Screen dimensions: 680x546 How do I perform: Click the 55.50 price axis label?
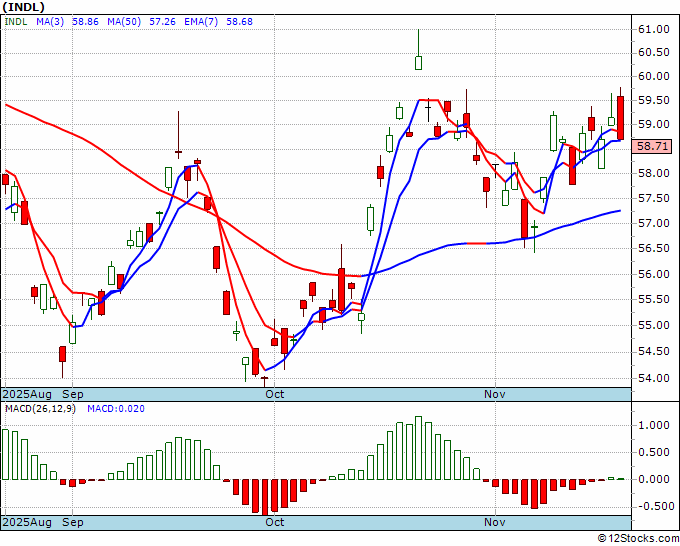click(654, 300)
